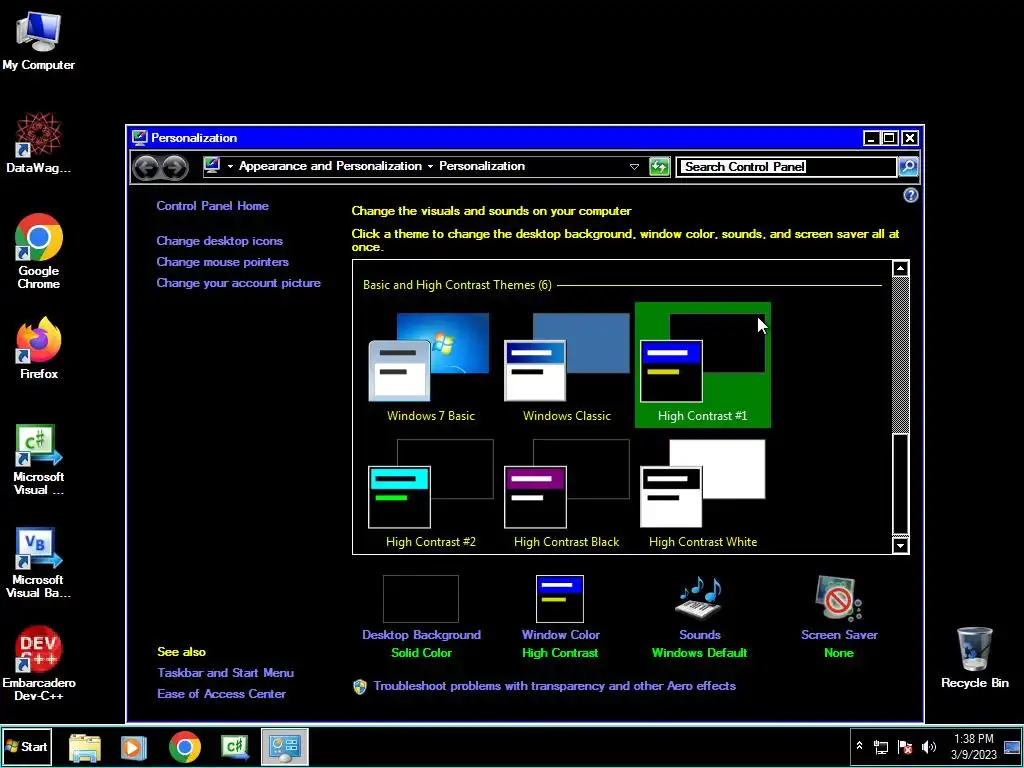Open the Window Color icon
Viewport: 1024px width, 768px height.
560,599
